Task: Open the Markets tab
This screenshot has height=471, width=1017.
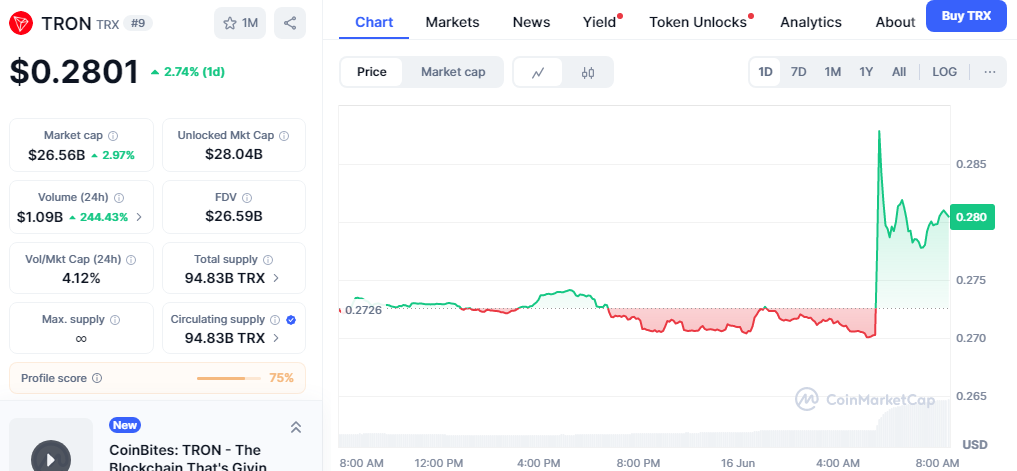Action: [452, 22]
